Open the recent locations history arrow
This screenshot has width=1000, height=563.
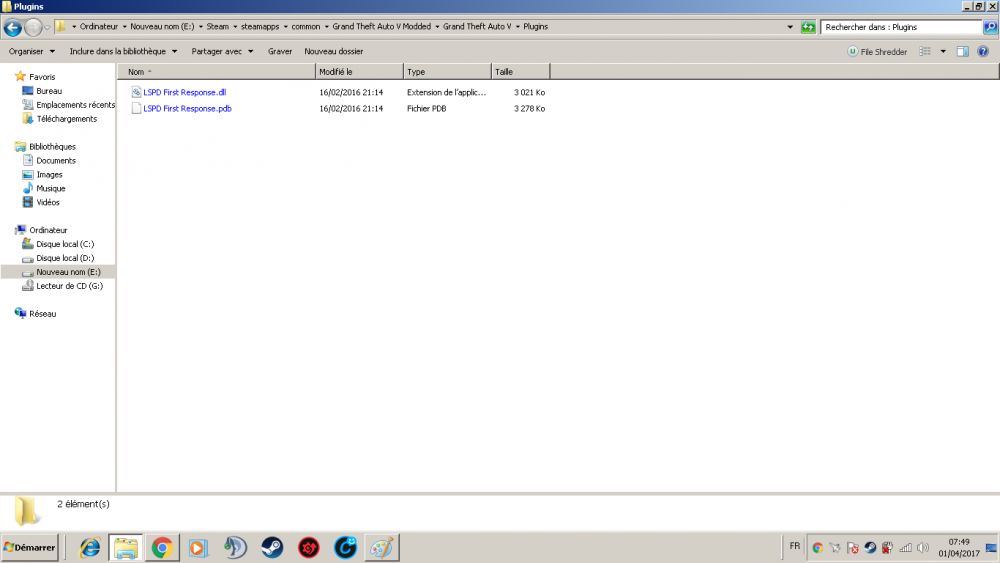[x=47, y=27]
